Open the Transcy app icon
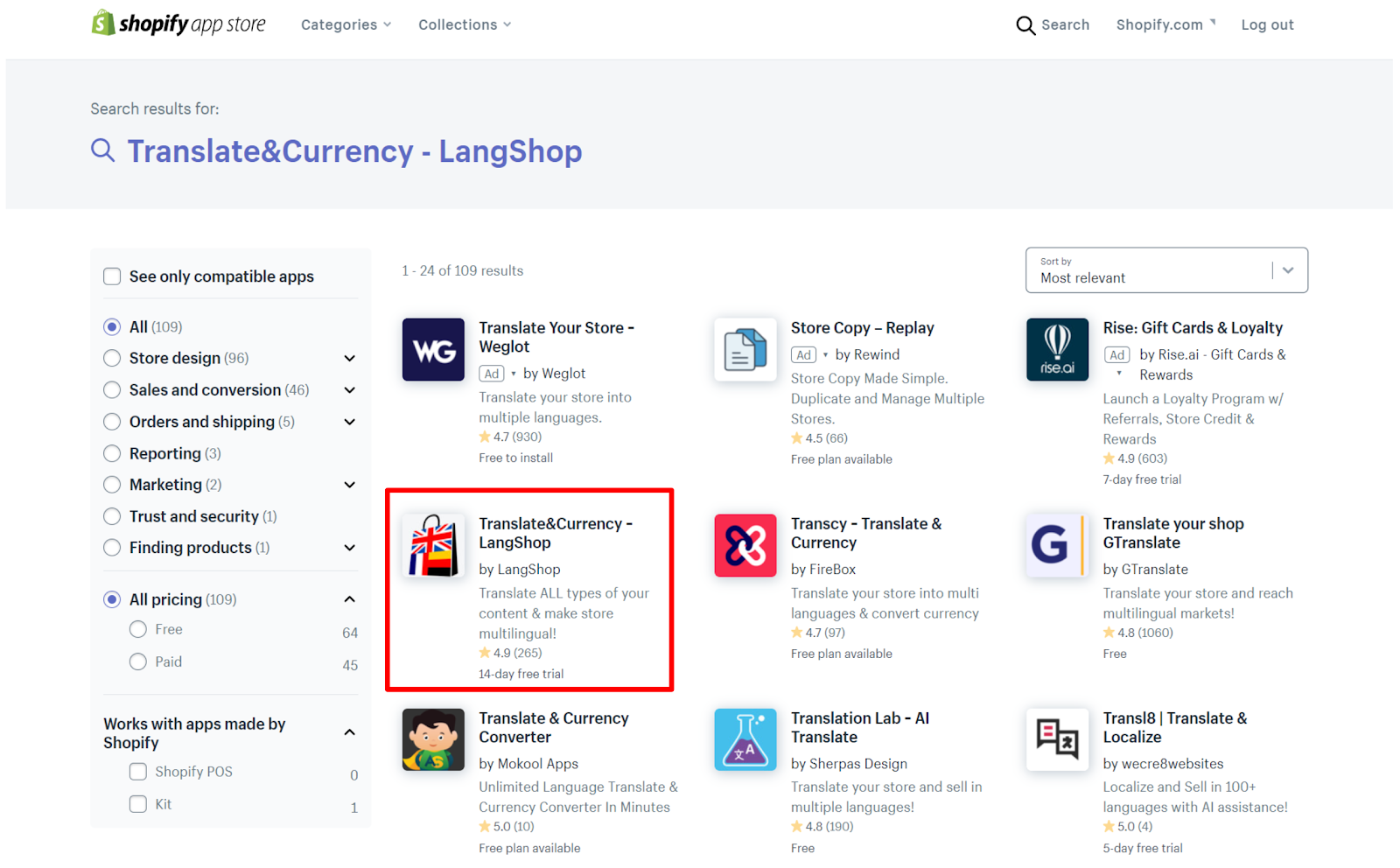The image size is (1400, 868). [x=745, y=545]
